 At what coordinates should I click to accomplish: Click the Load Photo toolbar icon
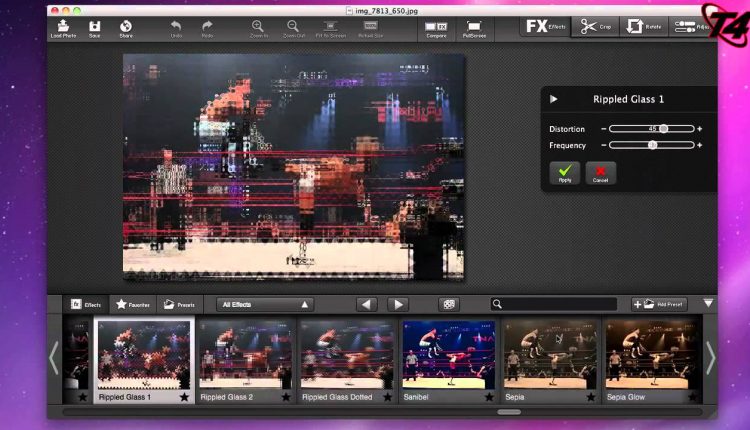click(x=63, y=29)
